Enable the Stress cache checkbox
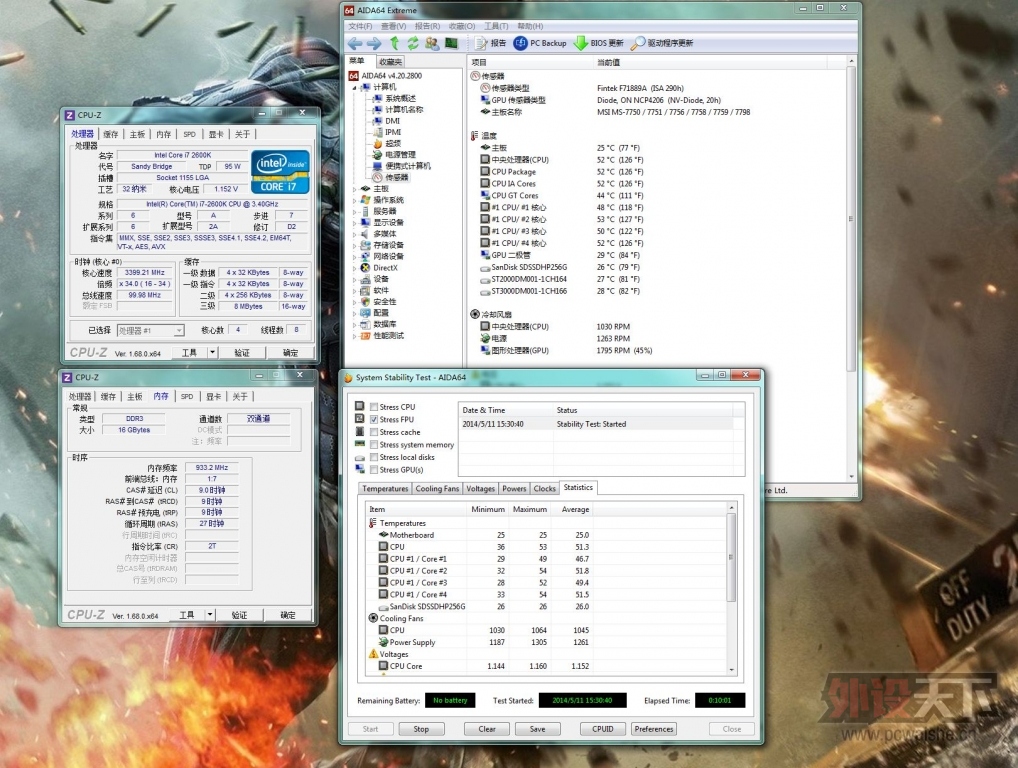The image size is (1018, 768). pyautogui.click(x=374, y=432)
